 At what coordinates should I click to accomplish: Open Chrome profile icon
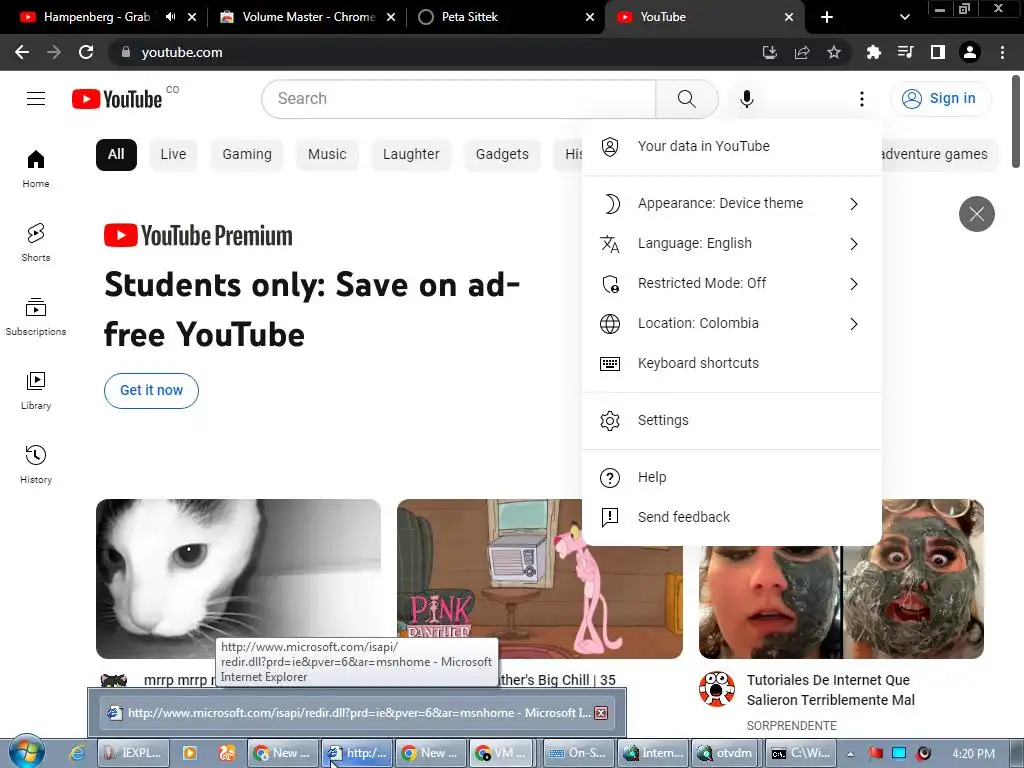tap(970, 52)
